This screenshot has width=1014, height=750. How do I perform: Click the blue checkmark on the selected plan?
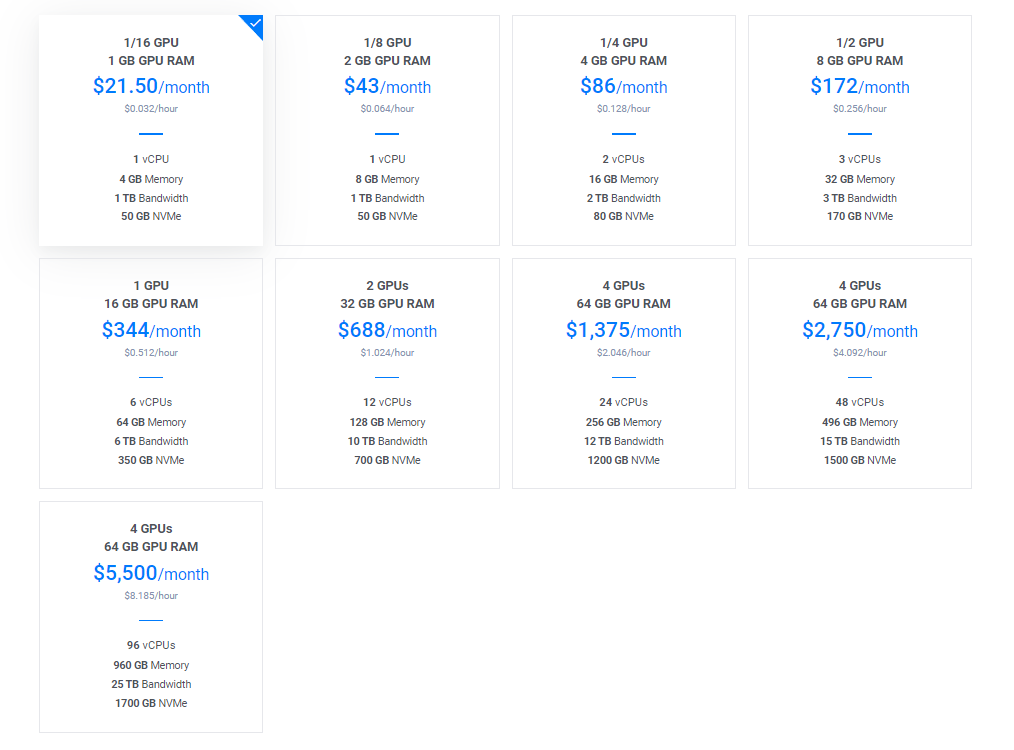pos(254,24)
